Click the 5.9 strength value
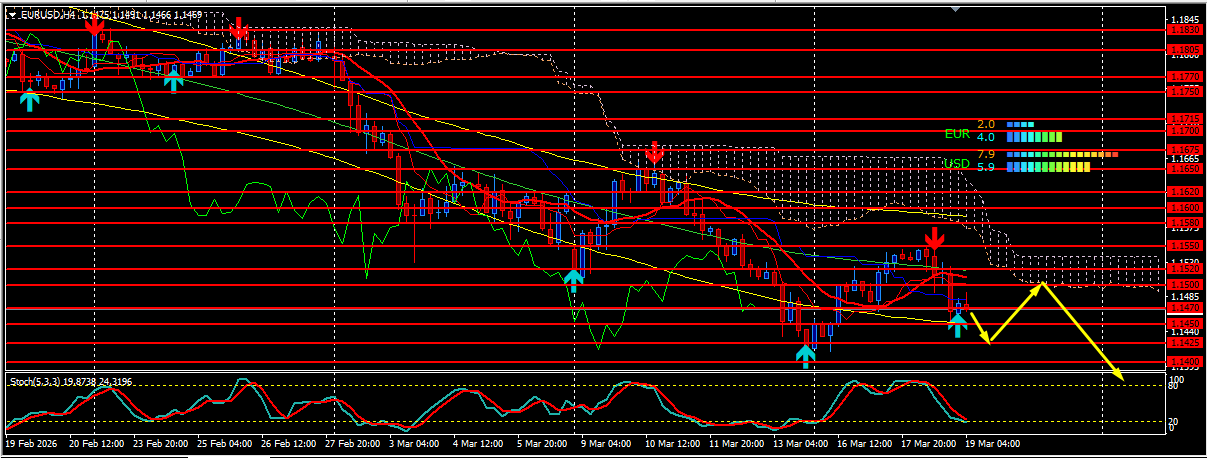The width and height of the screenshot is (1207, 458). point(986,167)
